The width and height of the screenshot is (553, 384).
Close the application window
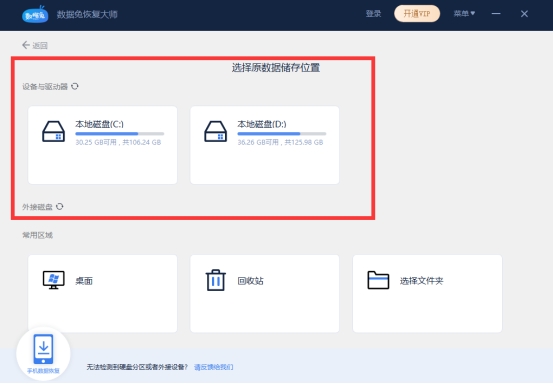524,14
